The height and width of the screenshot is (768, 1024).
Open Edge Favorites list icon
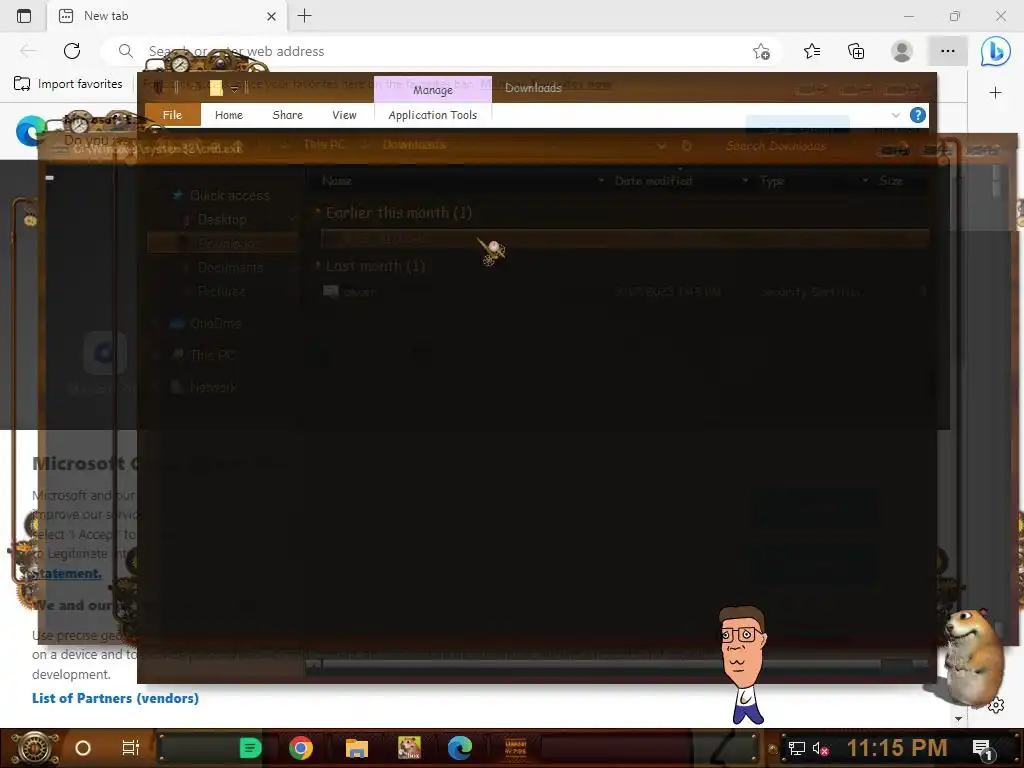click(x=812, y=51)
